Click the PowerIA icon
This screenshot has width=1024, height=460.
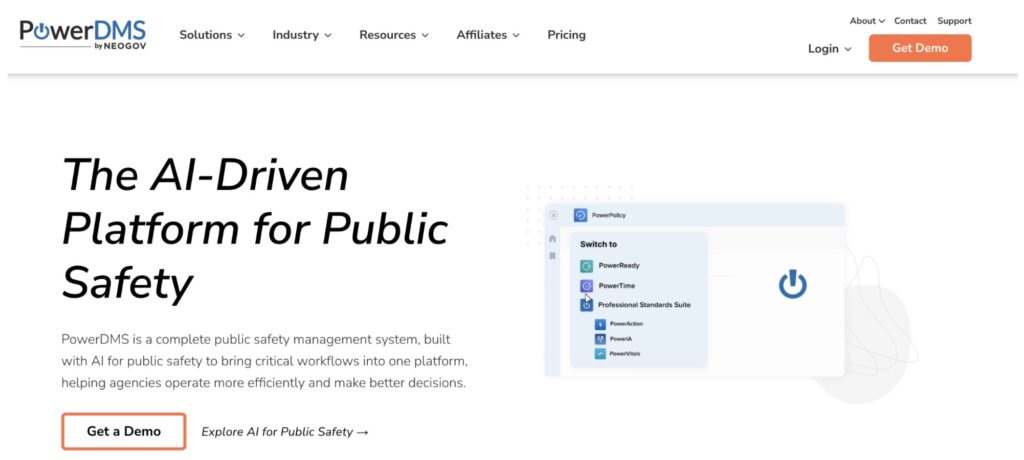pyautogui.click(x=600, y=339)
